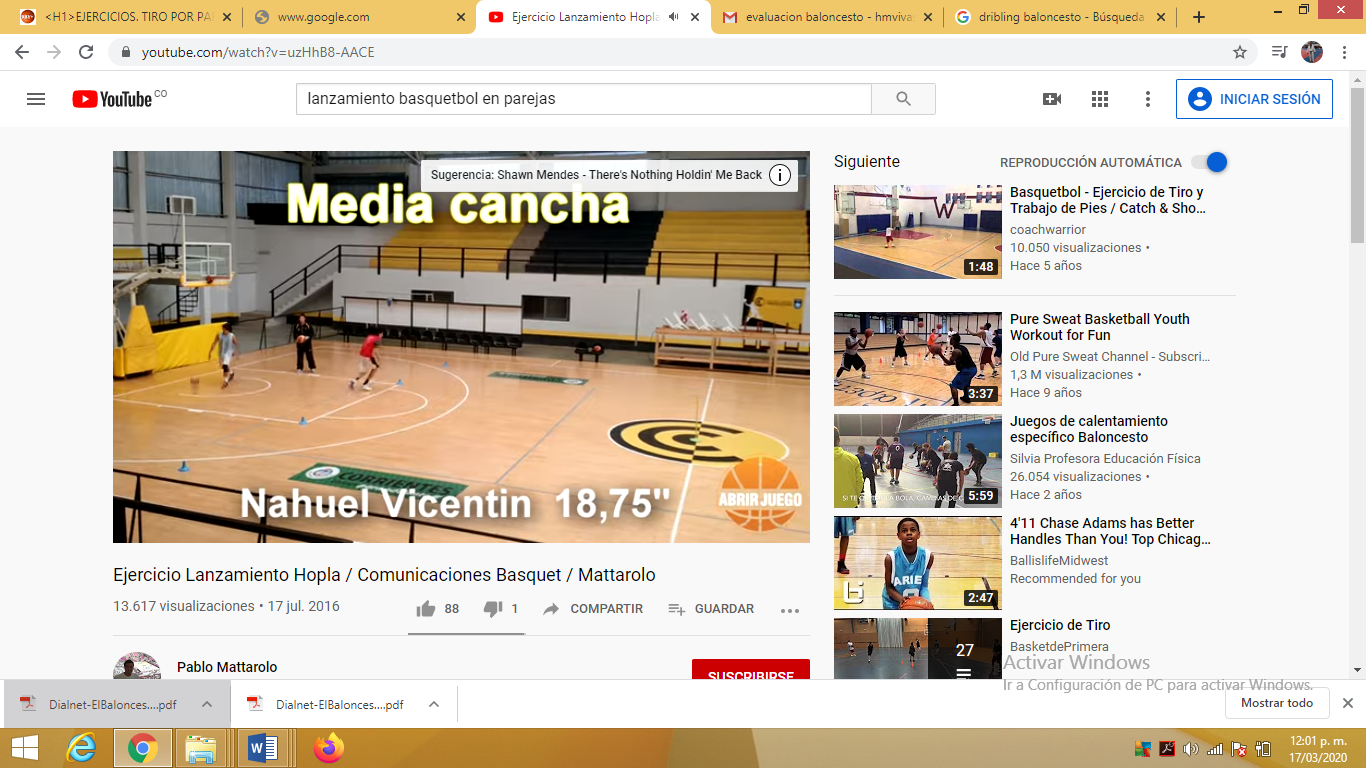Bookmark this page with star icon
The height and width of the screenshot is (768, 1366).
[1240, 52]
